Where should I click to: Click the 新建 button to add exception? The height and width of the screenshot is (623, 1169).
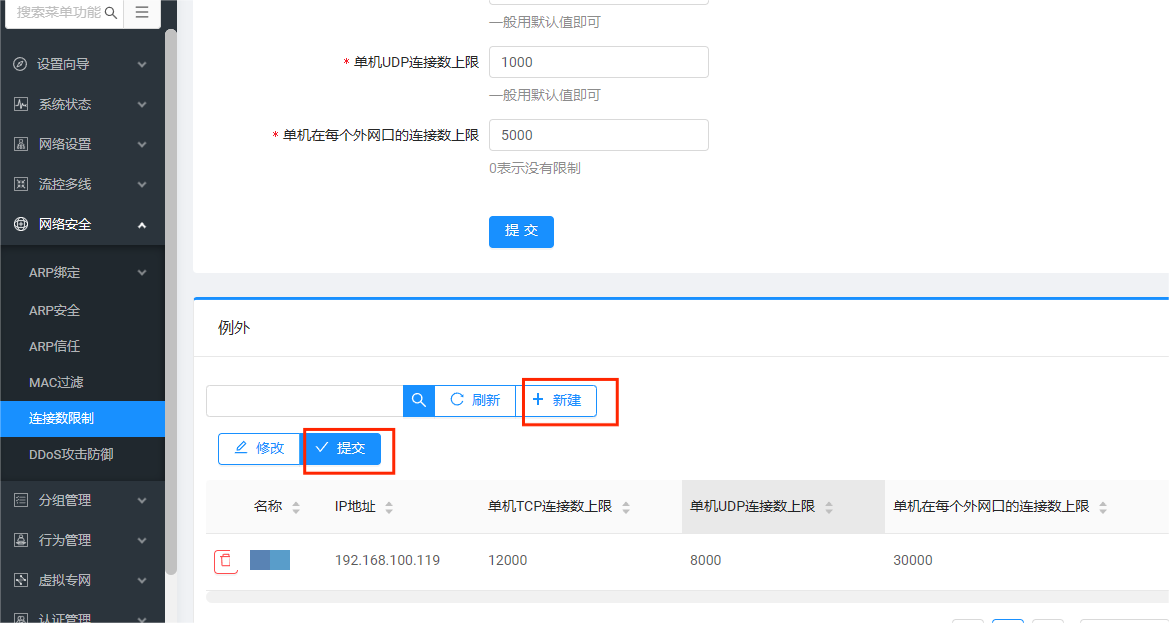coord(556,400)
